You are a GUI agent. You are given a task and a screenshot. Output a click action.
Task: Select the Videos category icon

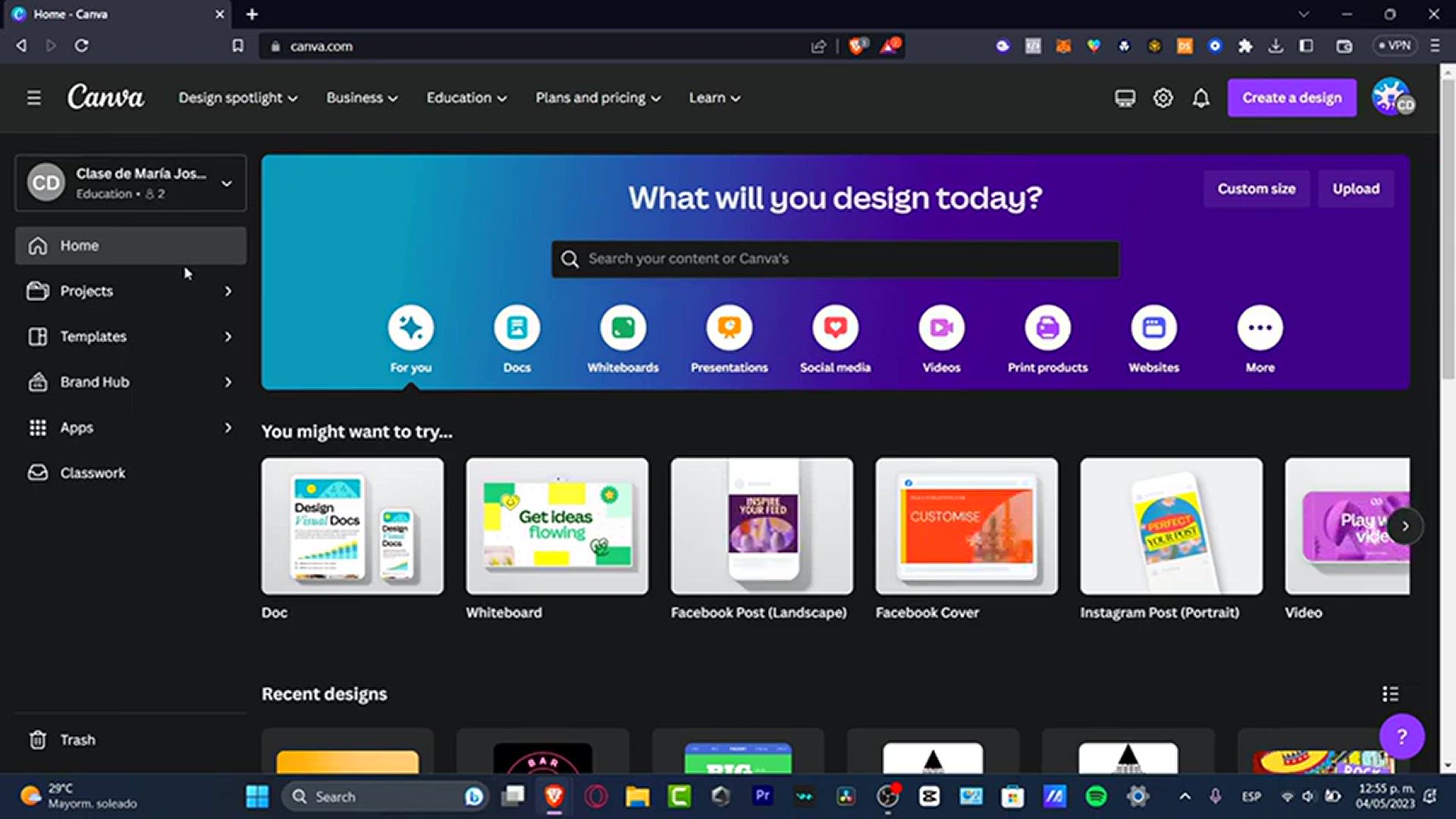pos(942,328)
